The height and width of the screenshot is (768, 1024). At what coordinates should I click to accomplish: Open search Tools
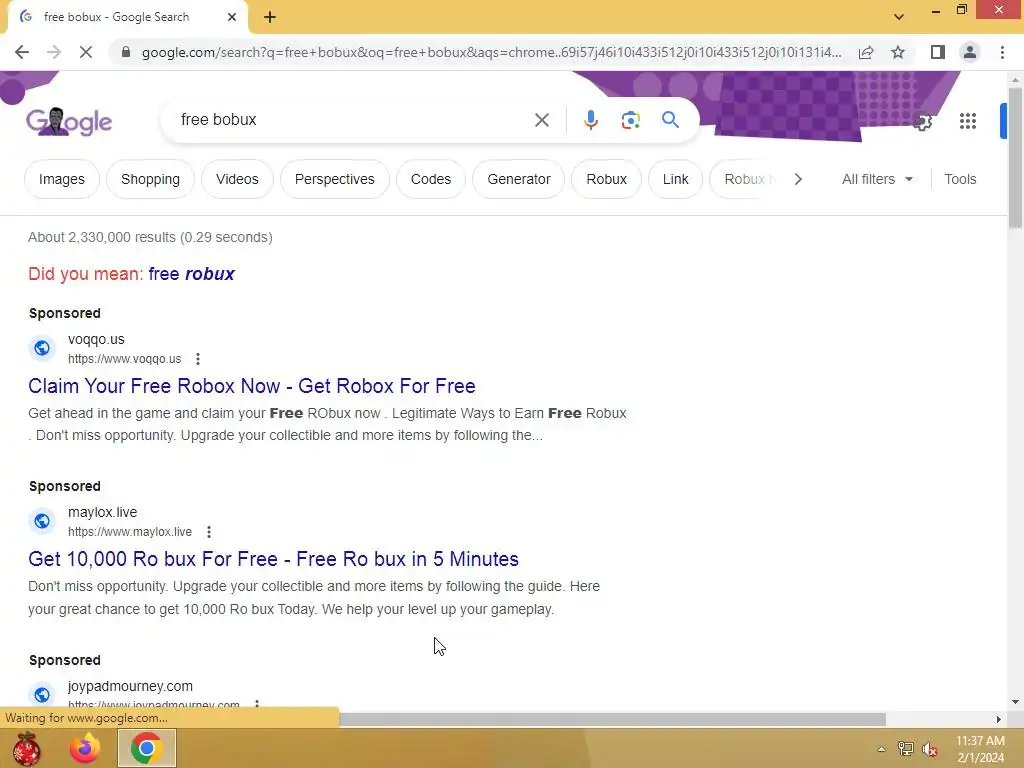click(960, 179)
